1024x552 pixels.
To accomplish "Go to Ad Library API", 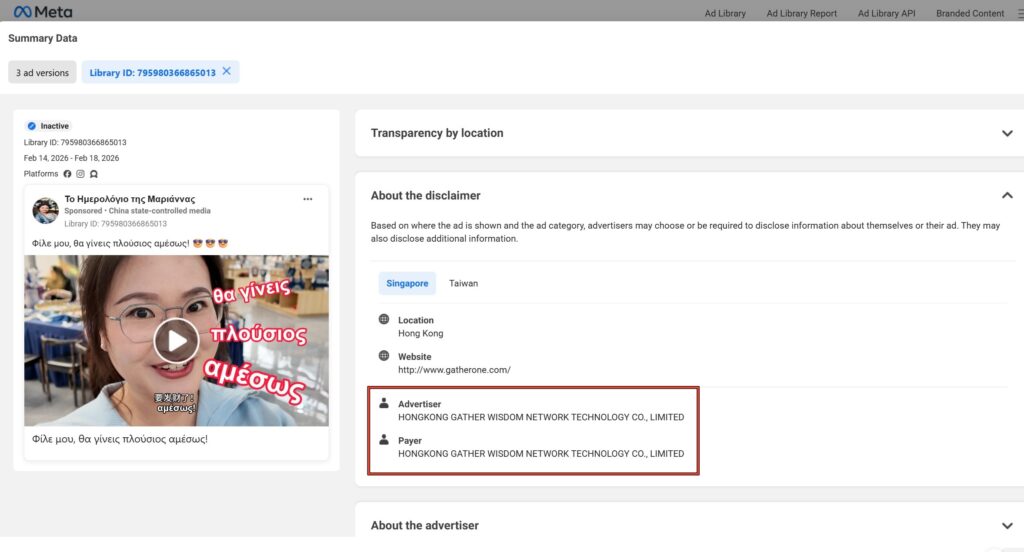I will [x=886, y=13].
